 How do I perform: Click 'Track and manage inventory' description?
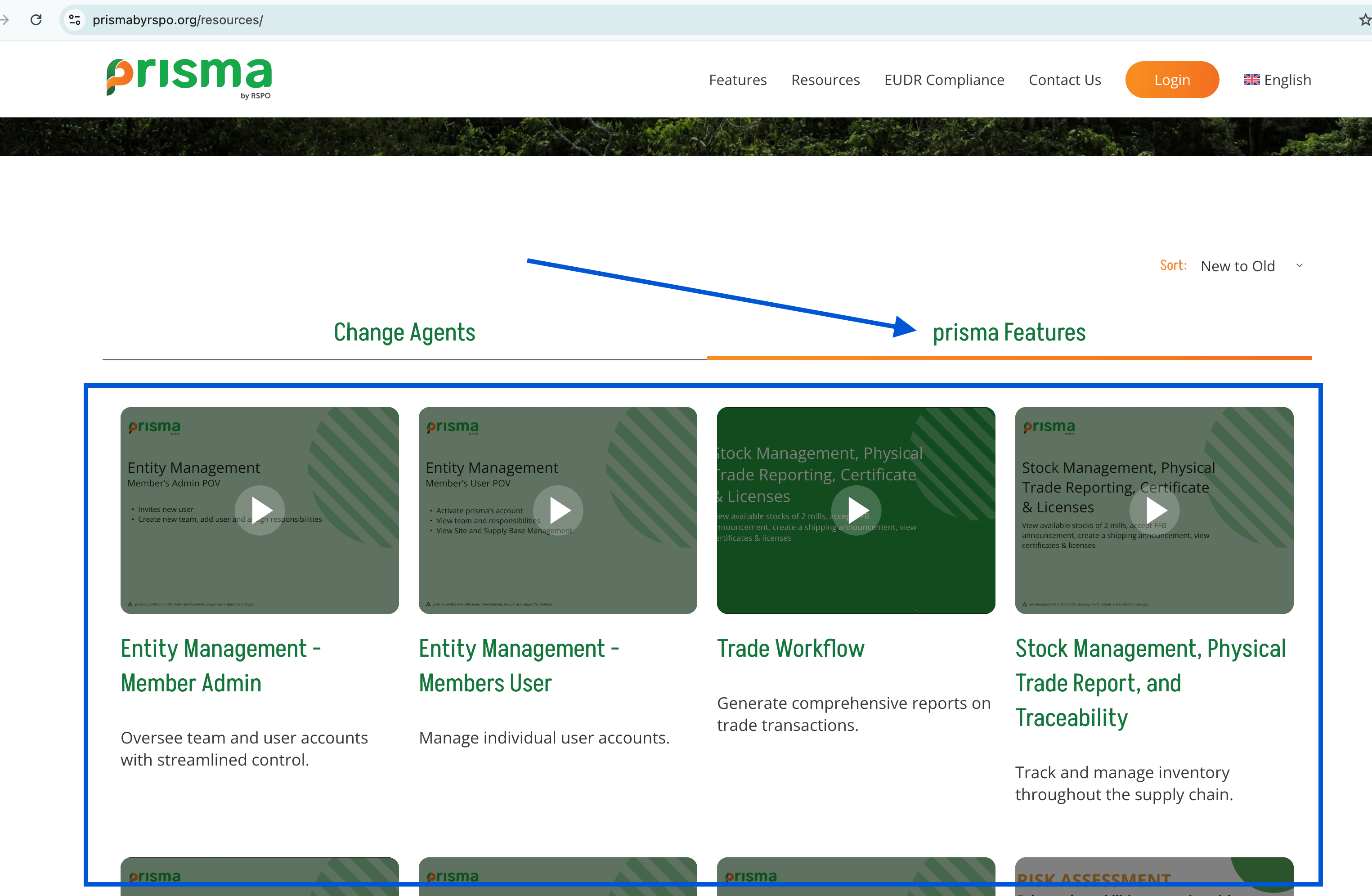(x=1124, y=783)
